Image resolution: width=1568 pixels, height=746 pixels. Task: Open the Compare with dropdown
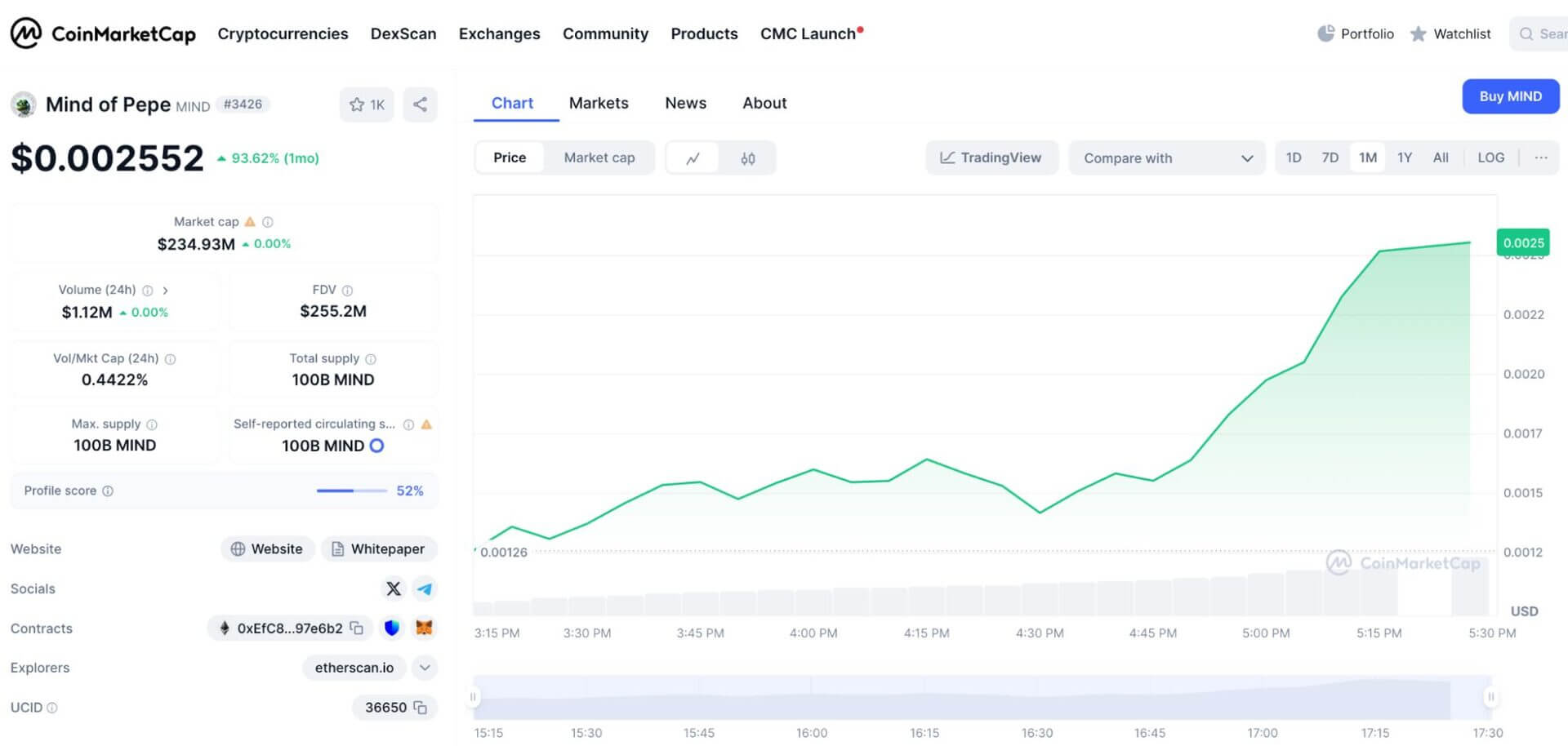(1166, 158)
